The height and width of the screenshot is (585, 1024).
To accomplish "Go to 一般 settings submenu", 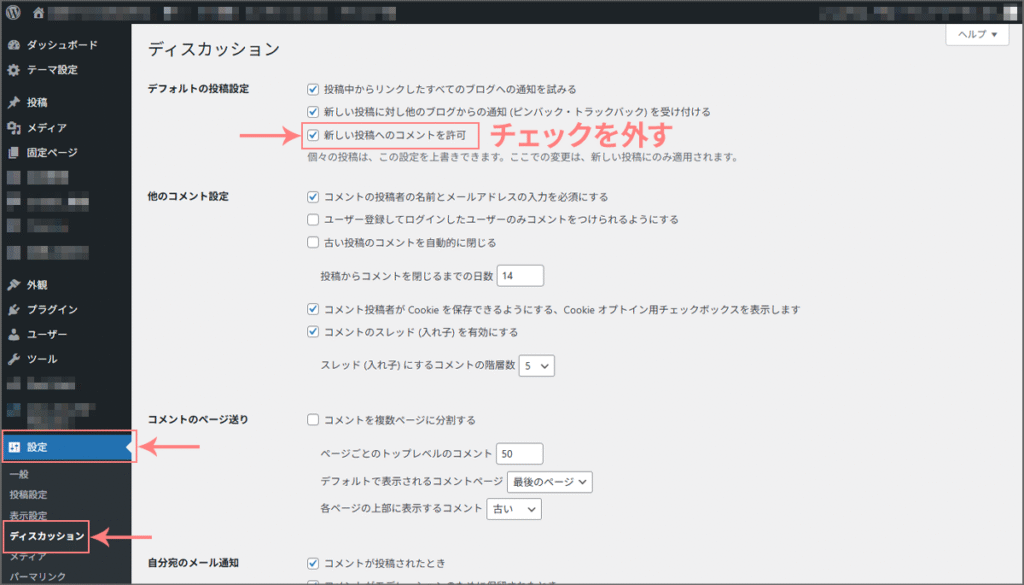I will point(19,475).
